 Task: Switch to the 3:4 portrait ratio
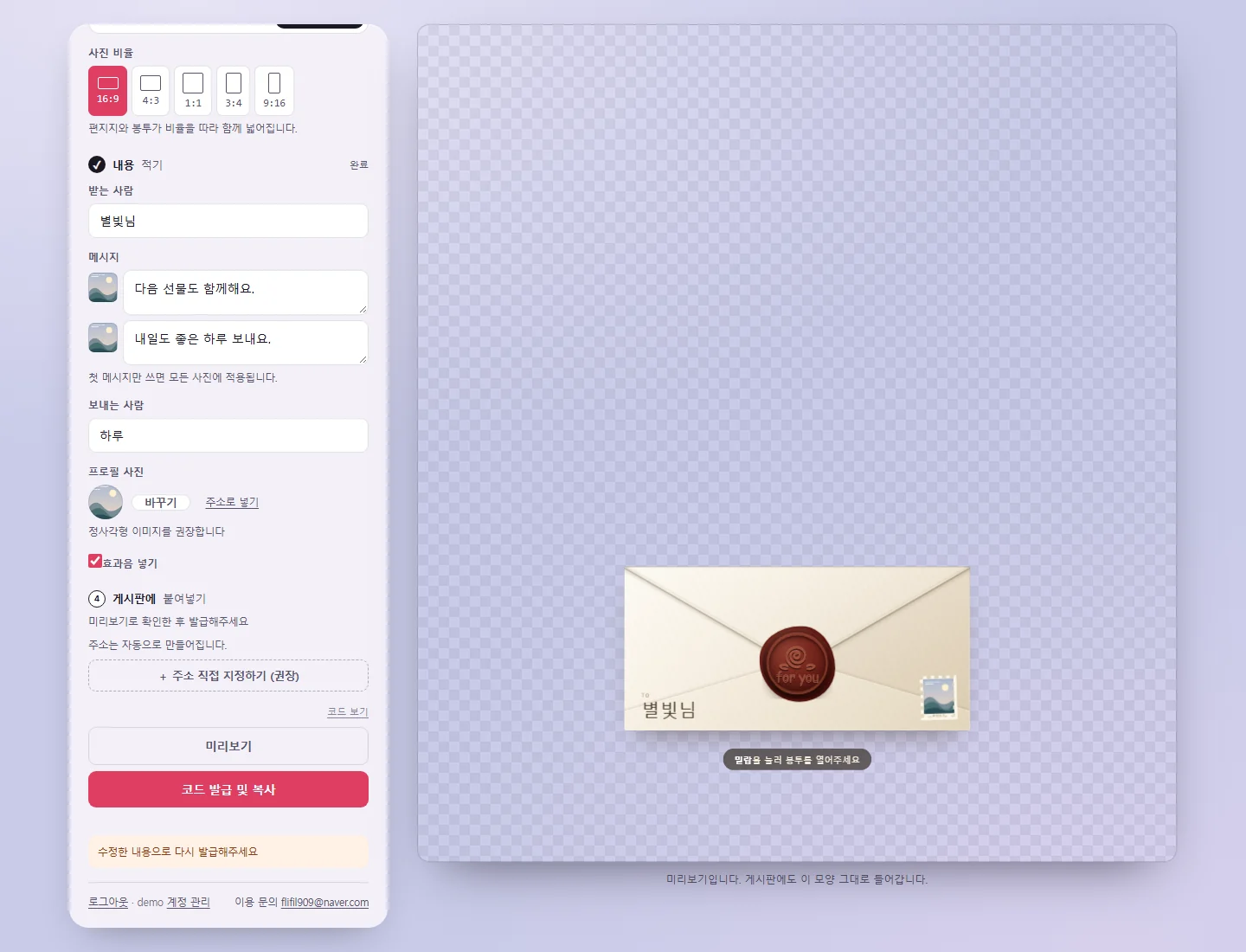pos(234,91)
